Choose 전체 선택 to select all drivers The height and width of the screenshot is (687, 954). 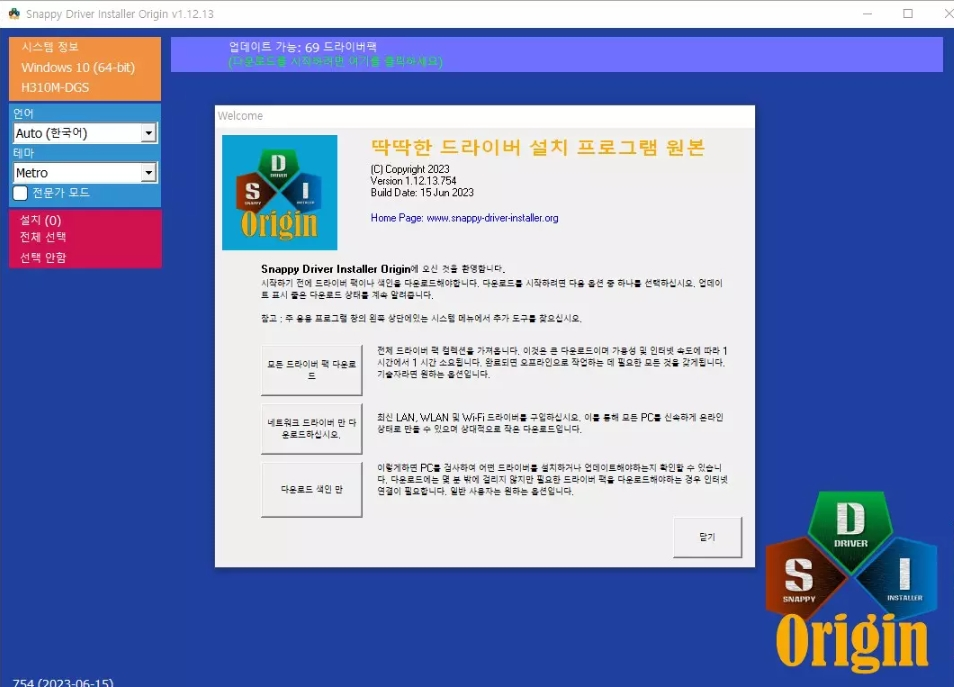click(x=43, y=237)
